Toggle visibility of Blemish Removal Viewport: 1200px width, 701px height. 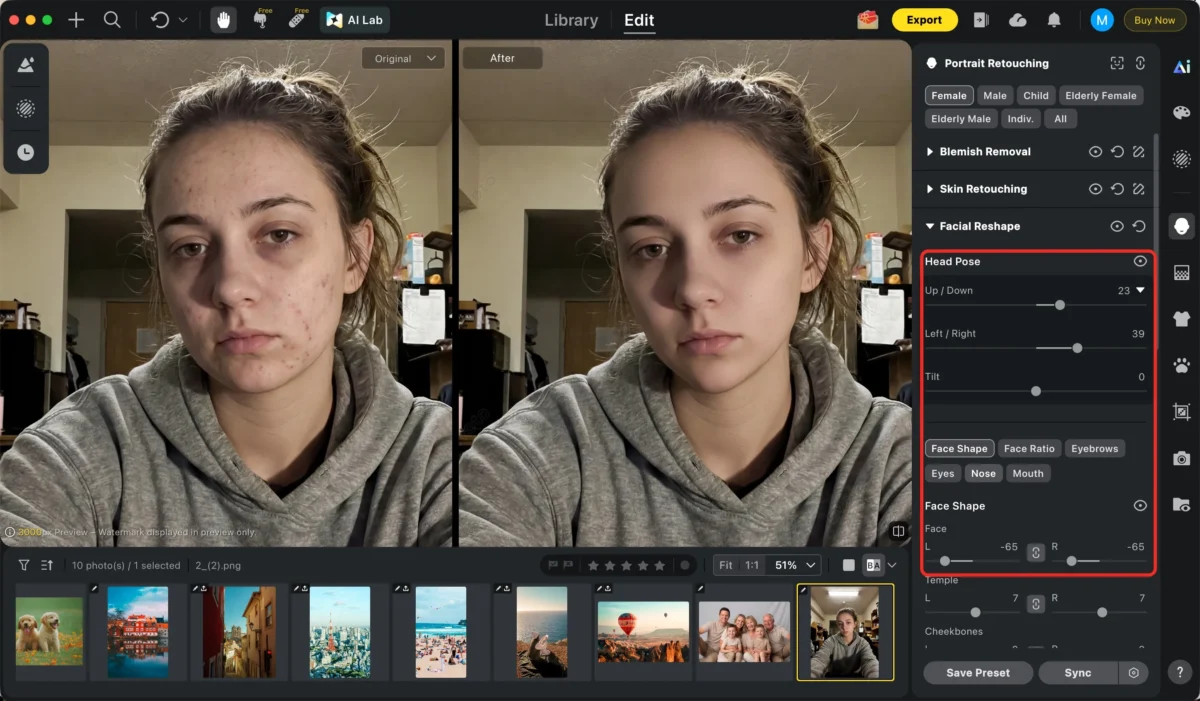click(x=1096, y=151)
